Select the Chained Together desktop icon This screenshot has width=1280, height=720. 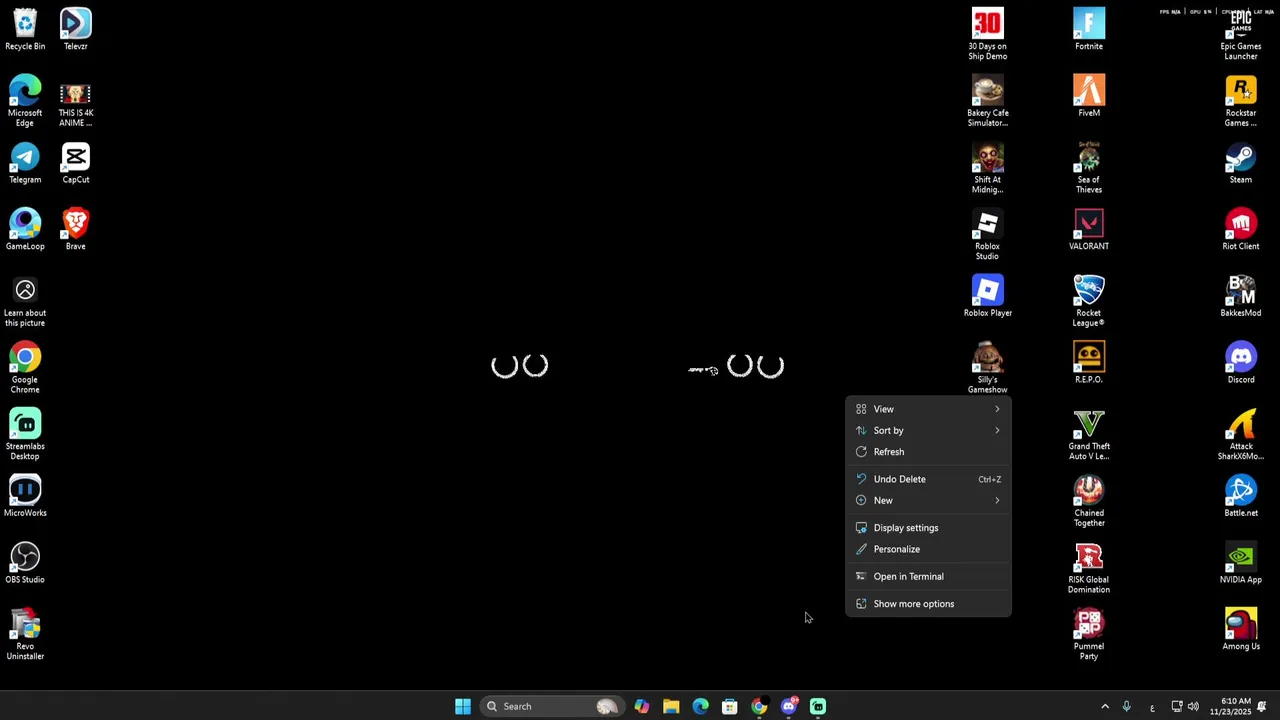pyautogui.click(x=1089, y=501)
